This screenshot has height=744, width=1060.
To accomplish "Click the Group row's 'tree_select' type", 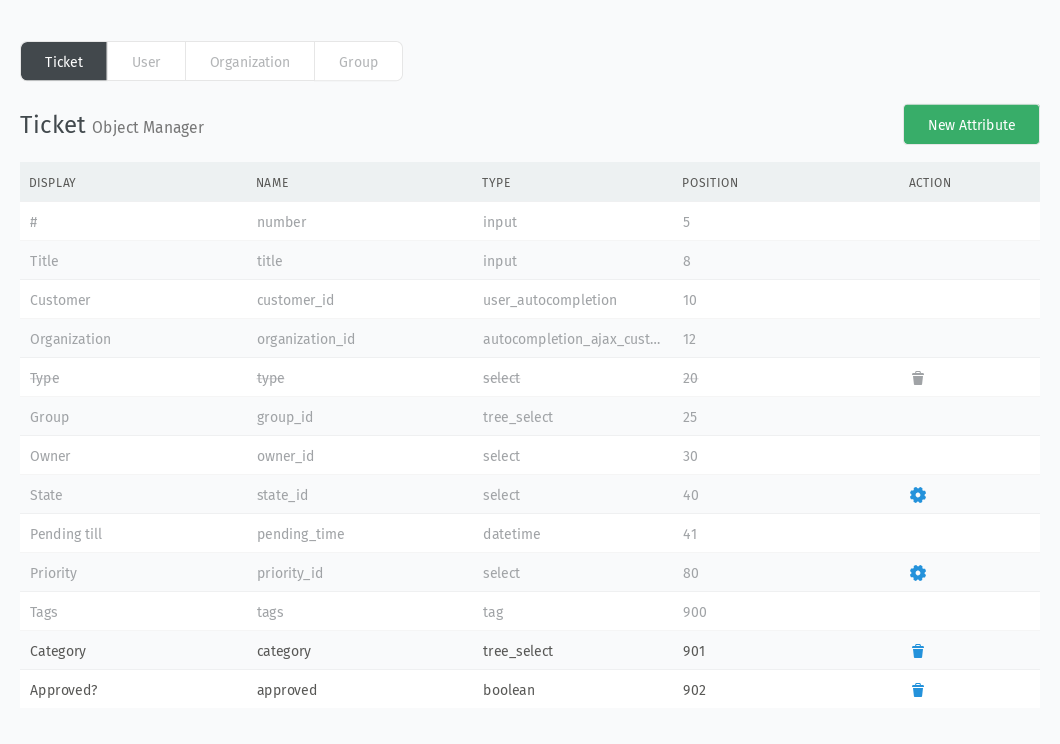I will pyautogui.click(x=518, y=417).
